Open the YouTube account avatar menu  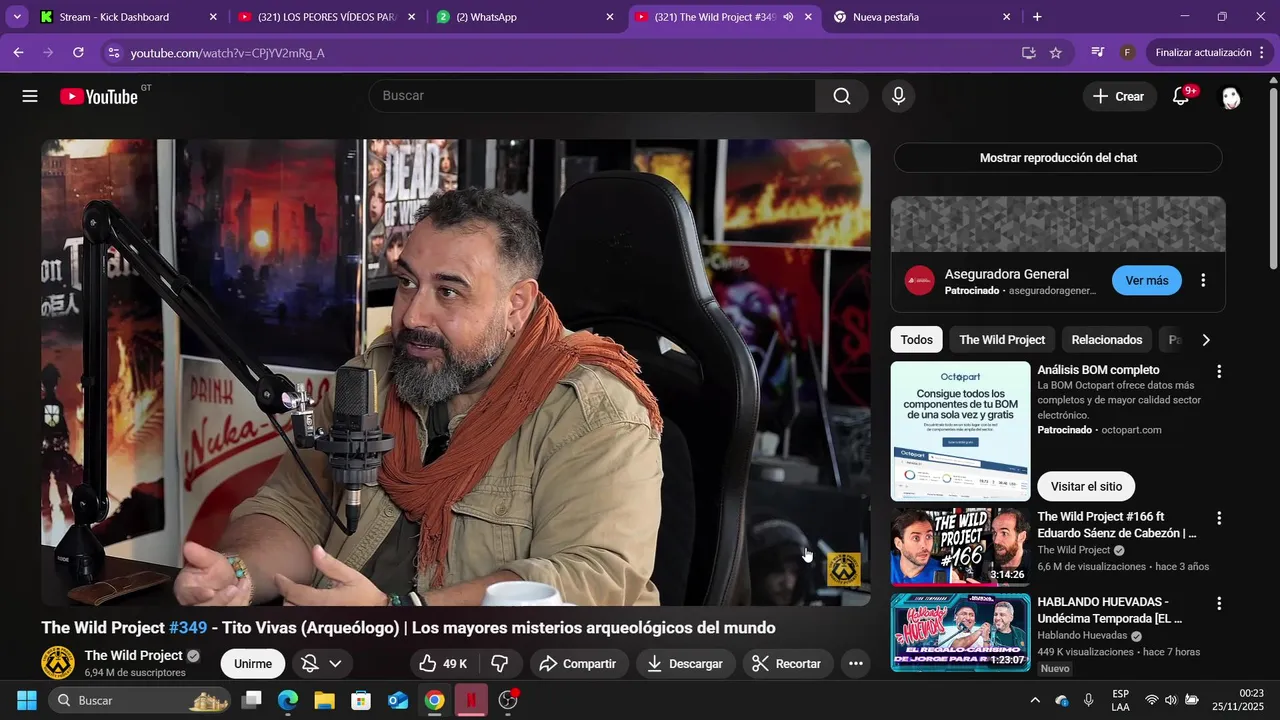[x=1231, y=96]
